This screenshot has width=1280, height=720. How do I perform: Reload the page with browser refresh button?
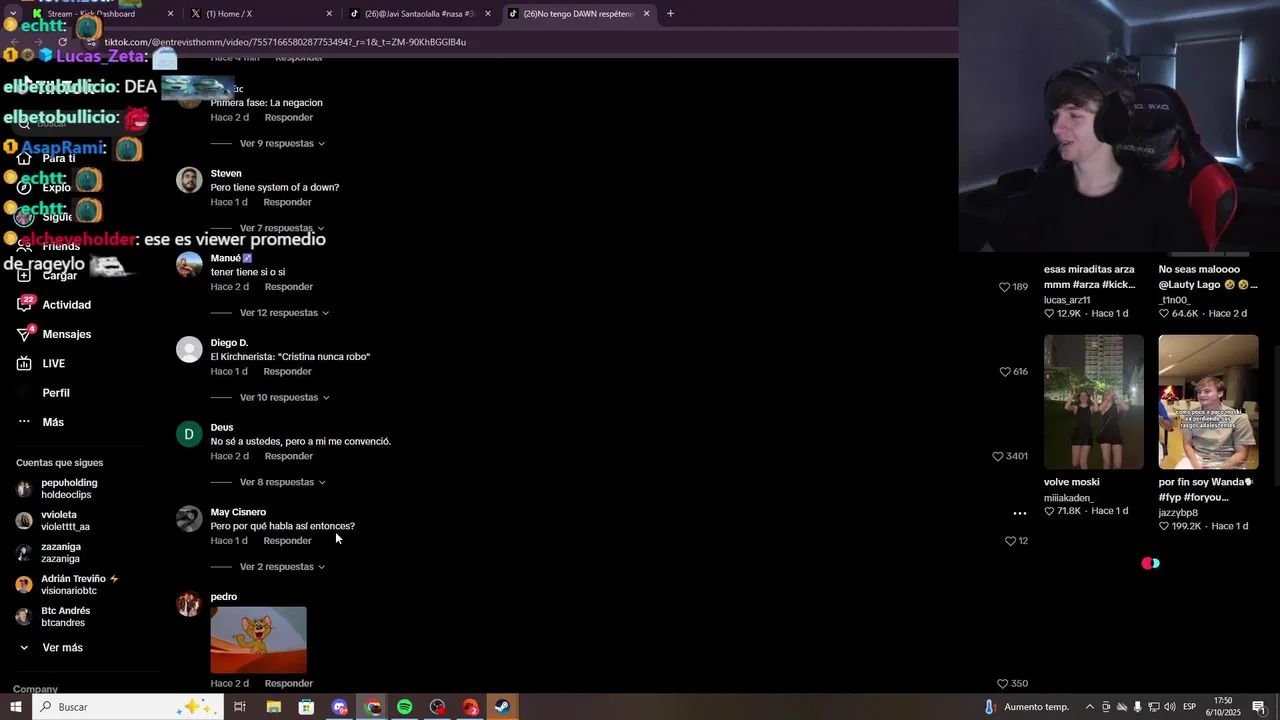pos(62,42)
